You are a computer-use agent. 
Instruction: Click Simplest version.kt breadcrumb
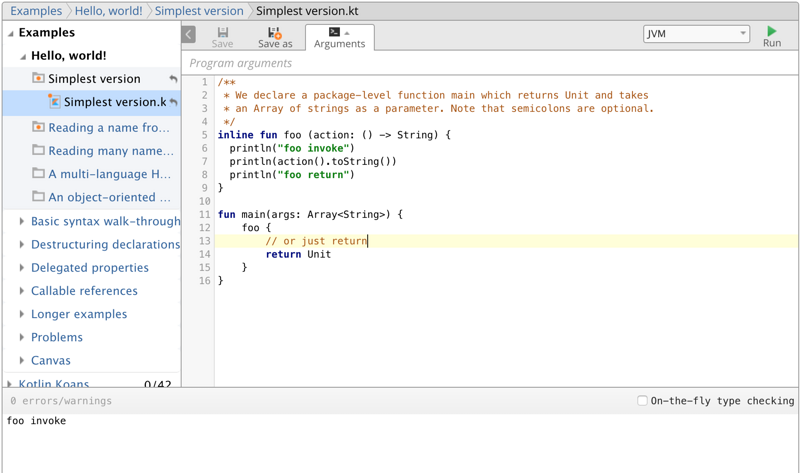307,11
